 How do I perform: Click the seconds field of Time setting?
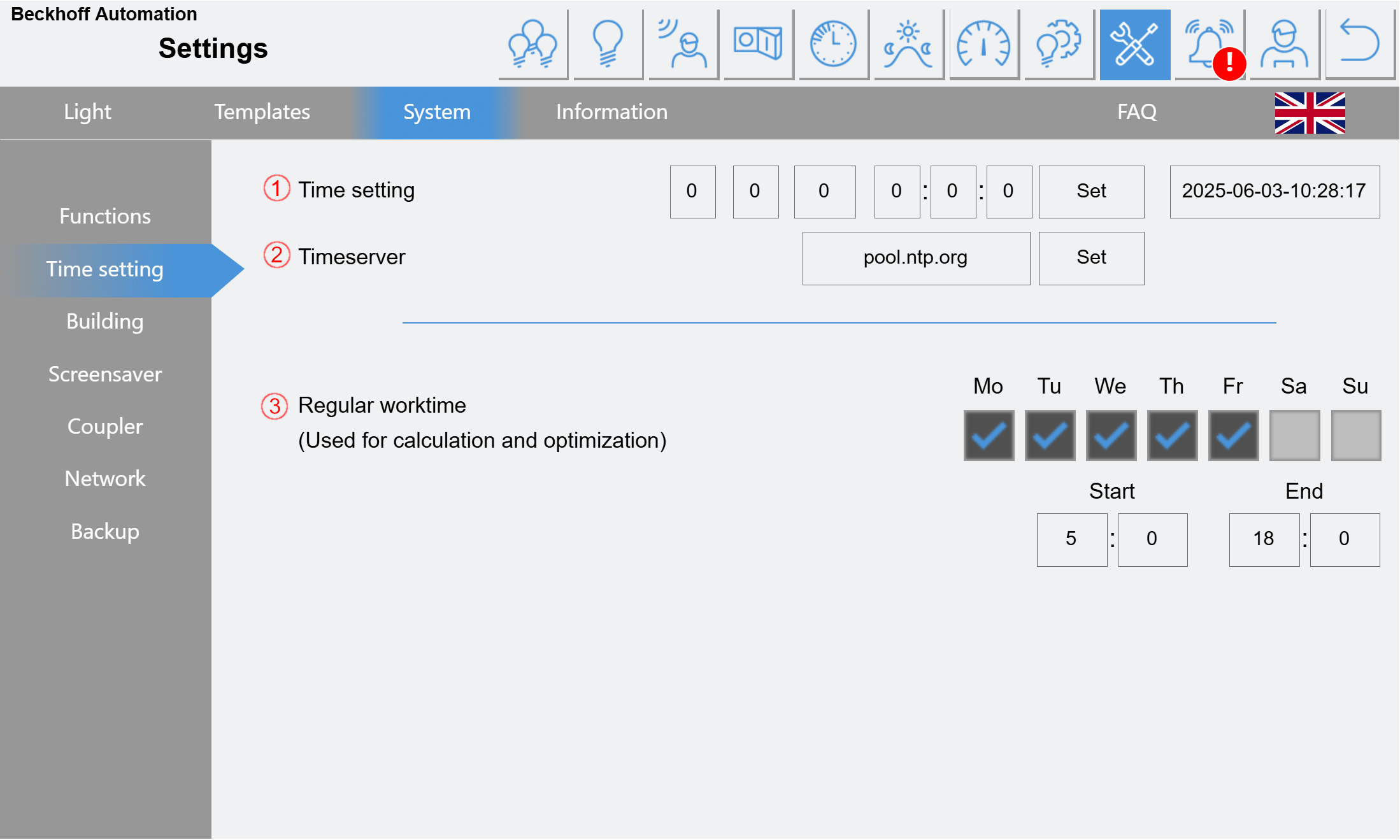point(1009,192)
